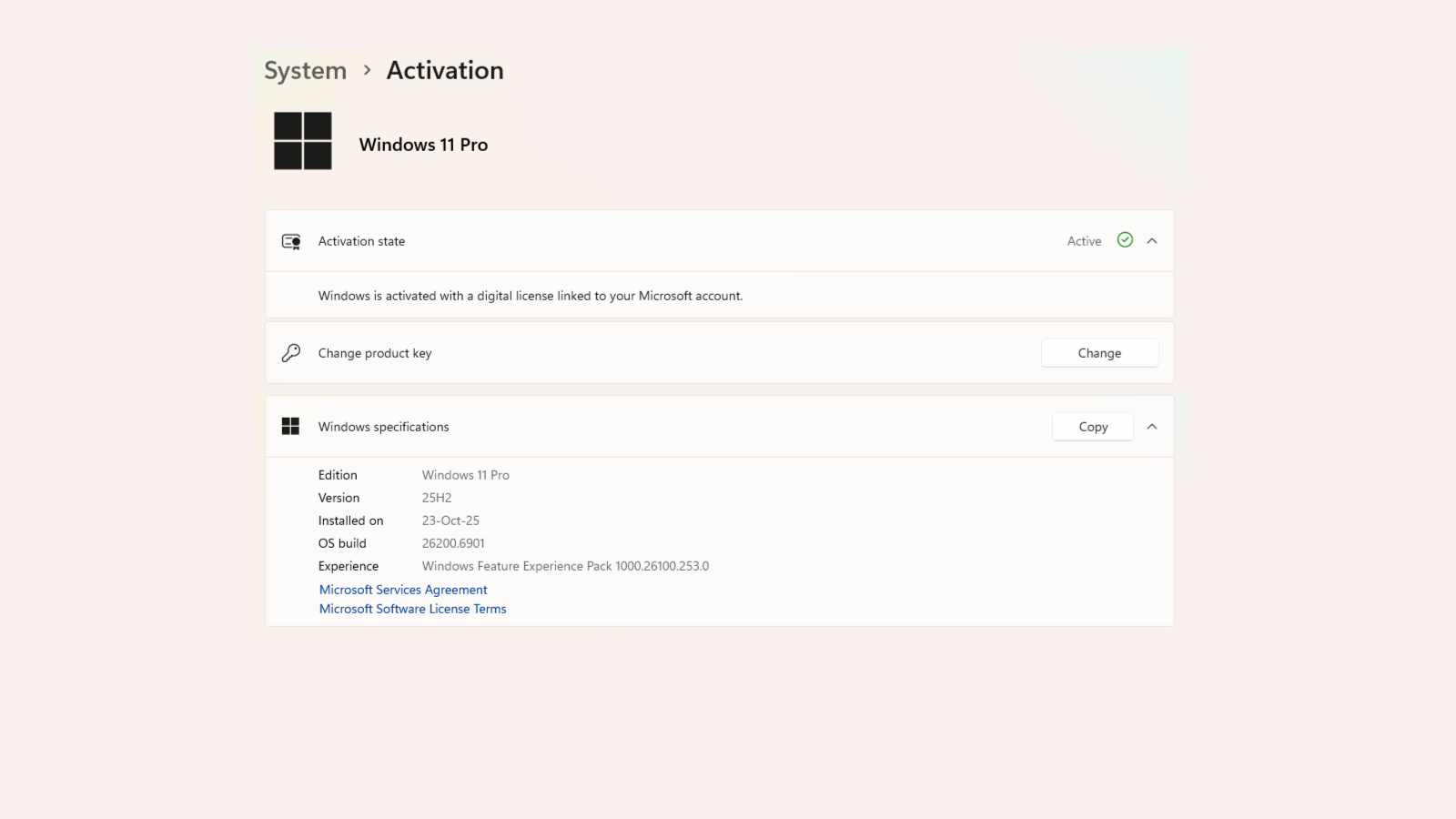1456x819 pixels.
Task: Go back to System via breadcrumb
Action: tap(305, 70)
